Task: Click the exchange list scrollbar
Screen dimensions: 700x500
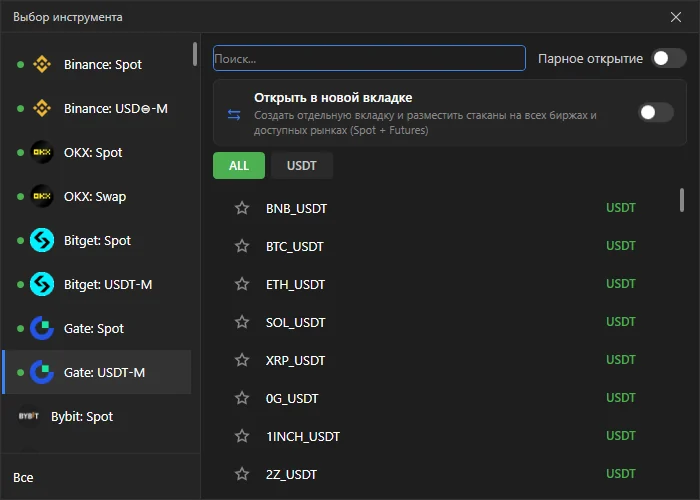Action: coord(195,54)
